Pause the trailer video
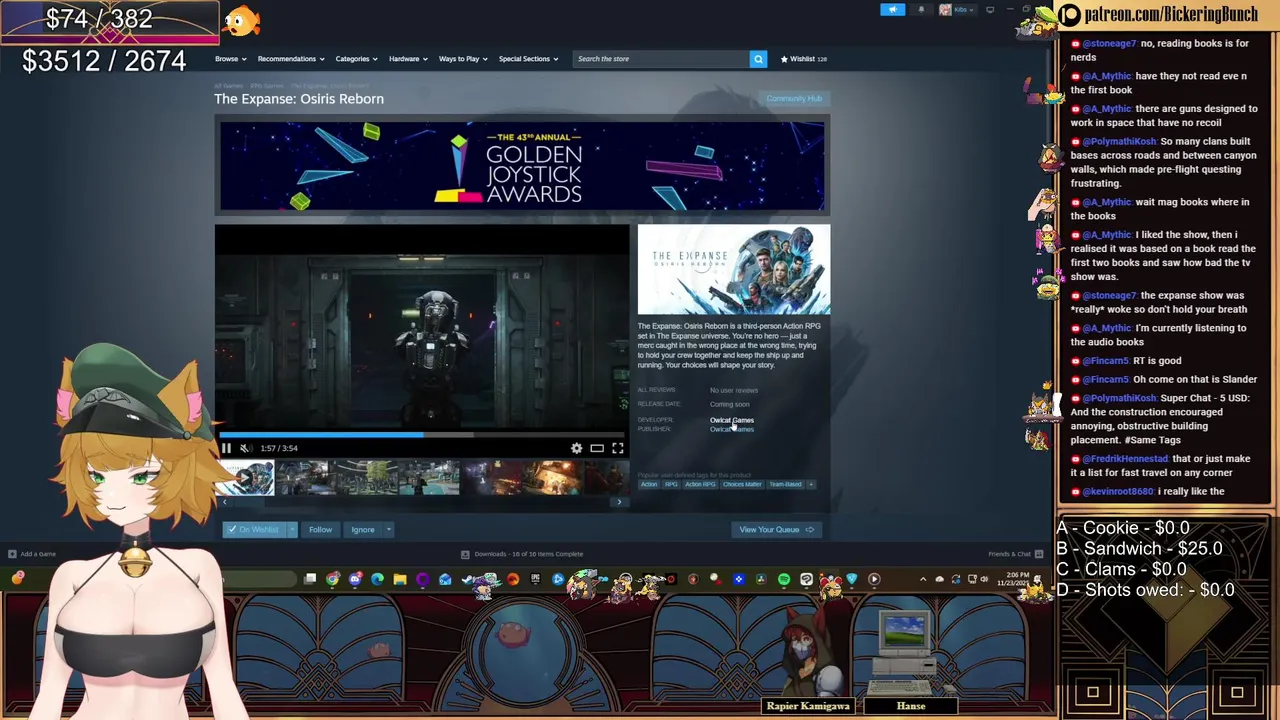 [x=226, y=448]
